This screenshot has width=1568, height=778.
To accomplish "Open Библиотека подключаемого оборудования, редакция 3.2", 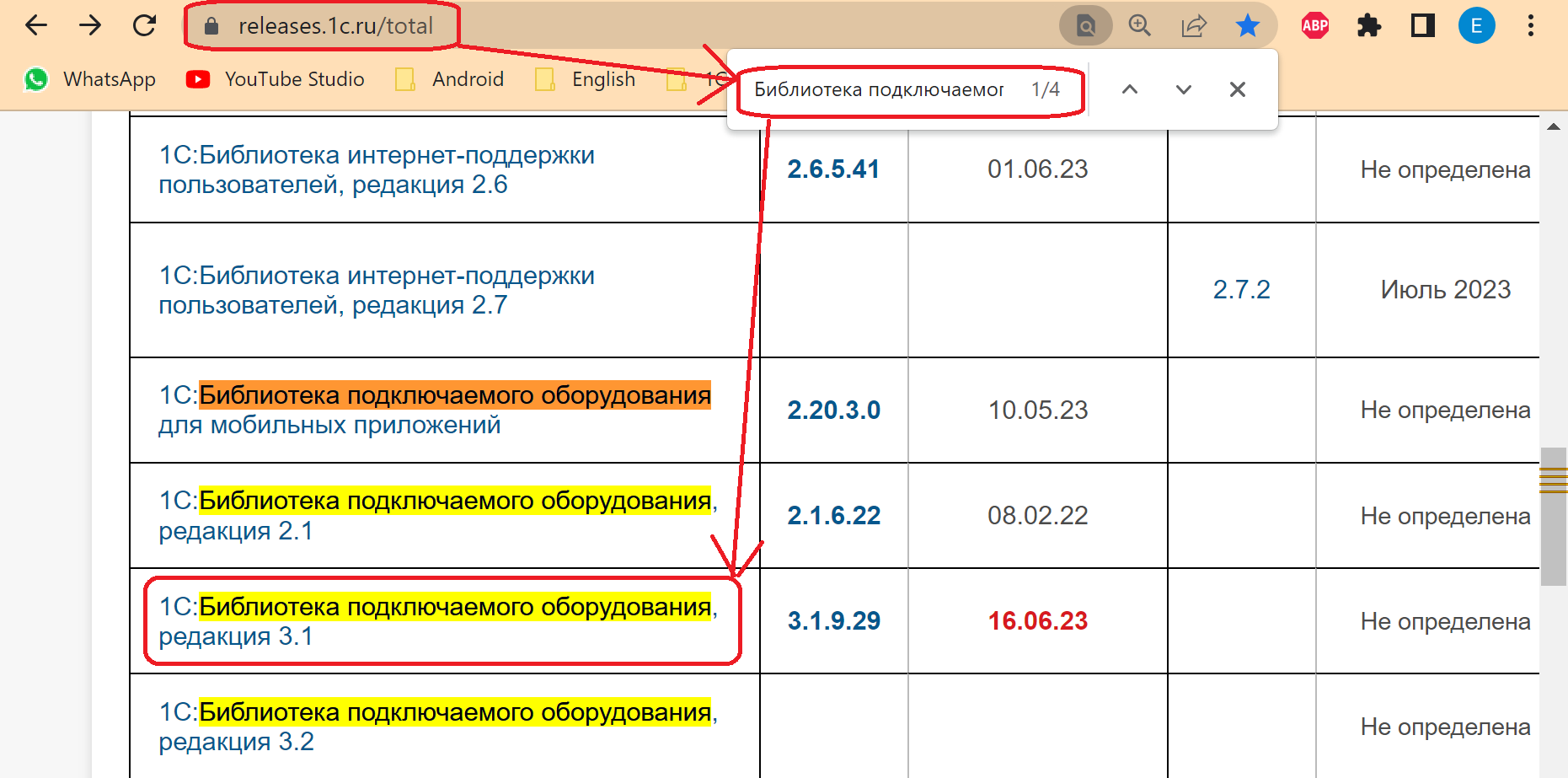I will click(x=438, y=727).
